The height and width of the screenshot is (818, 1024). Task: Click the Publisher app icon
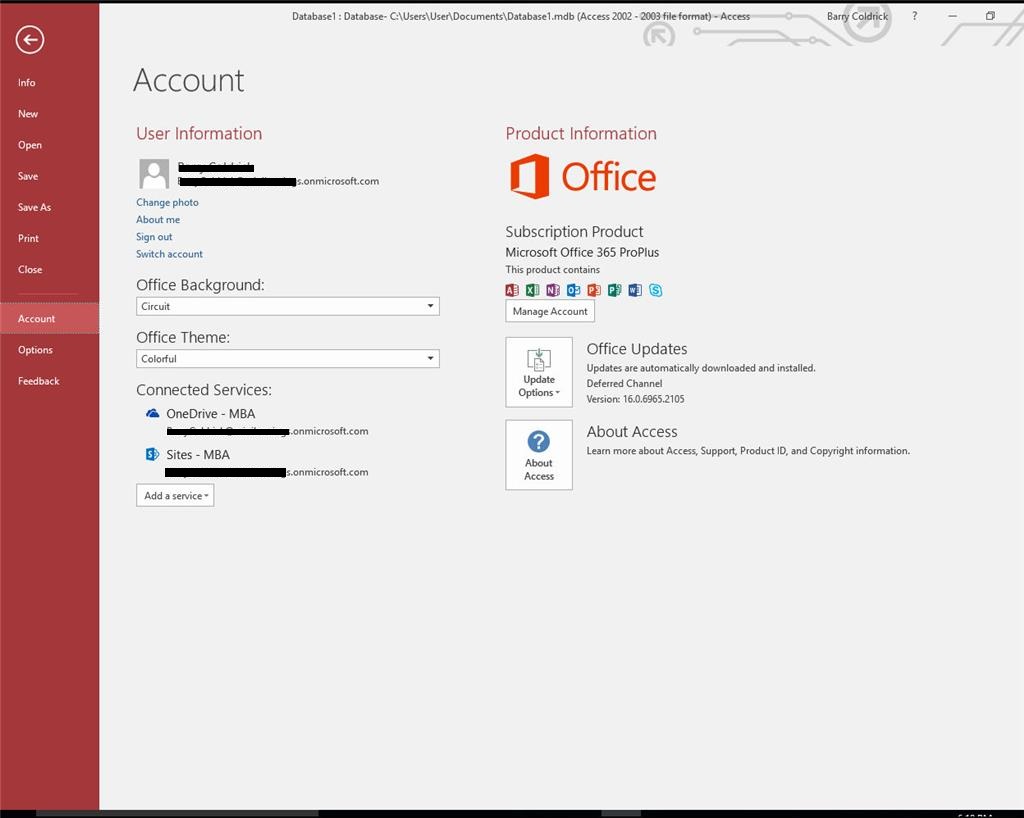tap(615, 291)
